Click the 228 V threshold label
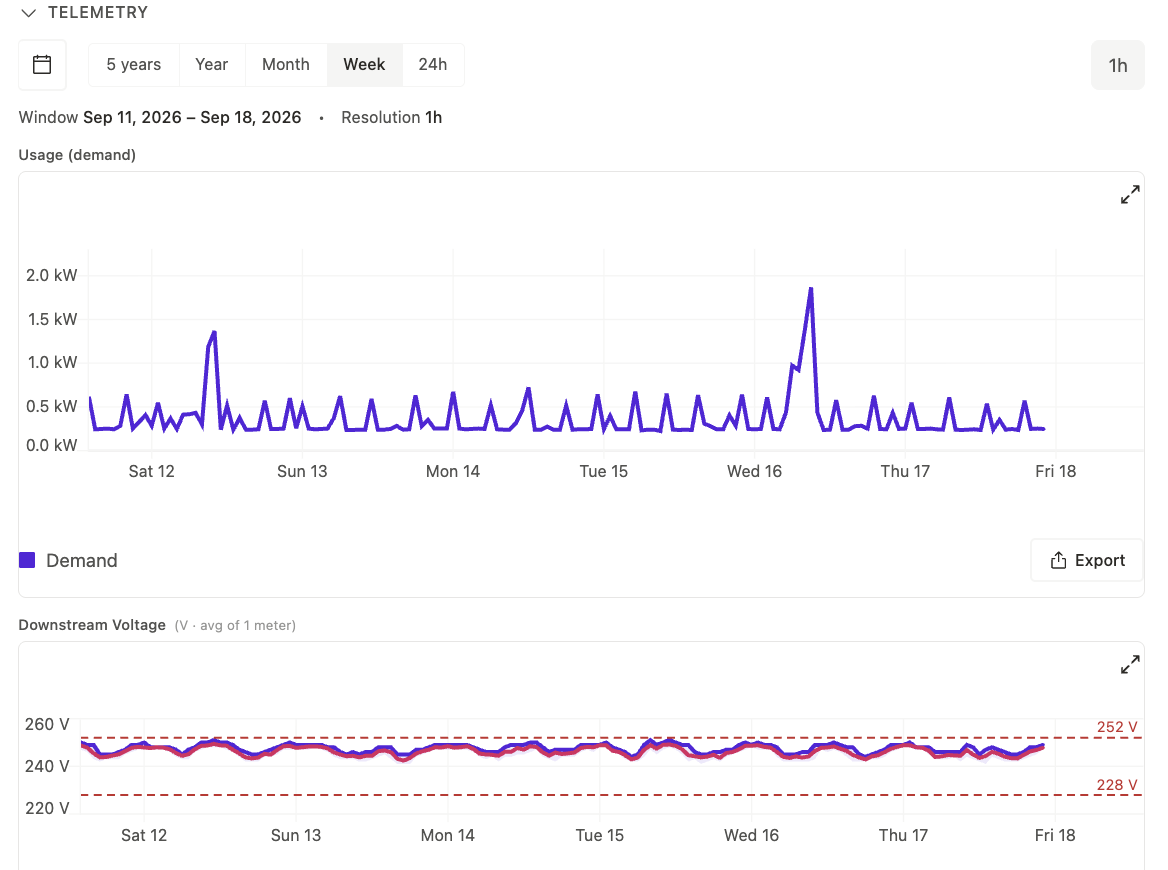1168x870 pixels. coord(1117,784)
